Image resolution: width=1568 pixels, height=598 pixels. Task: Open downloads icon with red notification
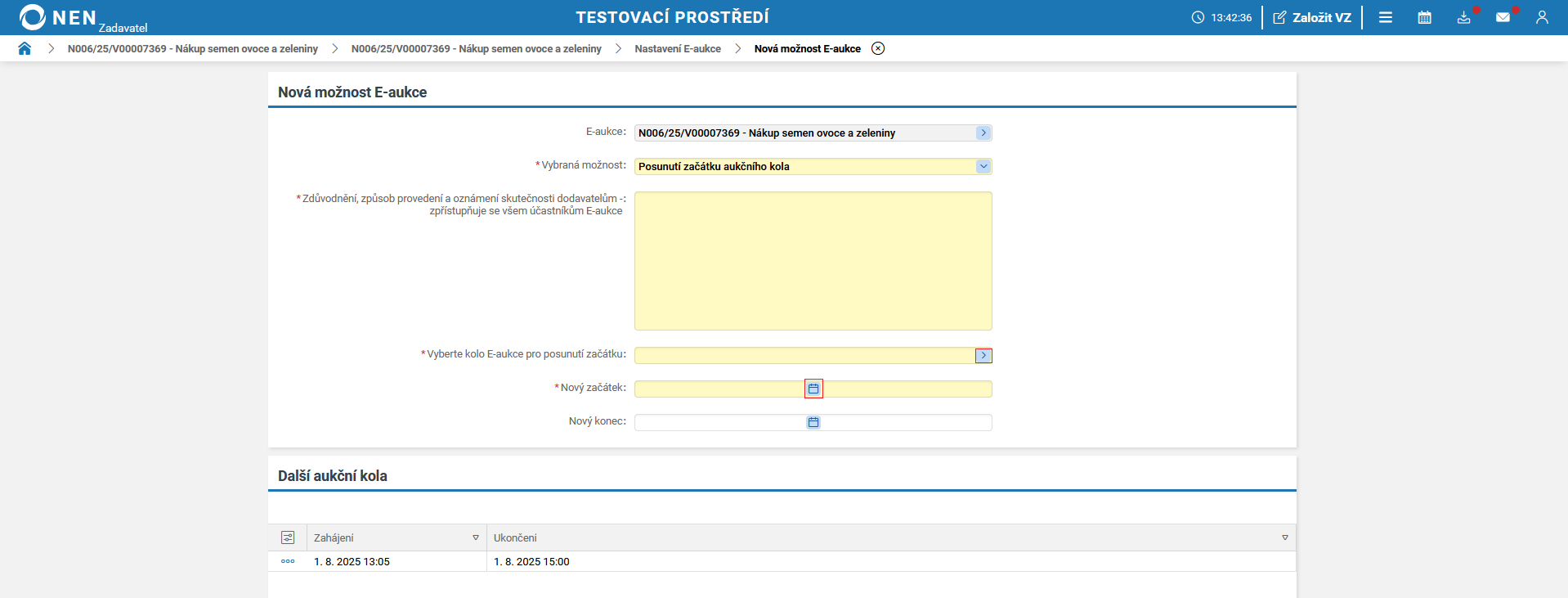[1463, 17]
